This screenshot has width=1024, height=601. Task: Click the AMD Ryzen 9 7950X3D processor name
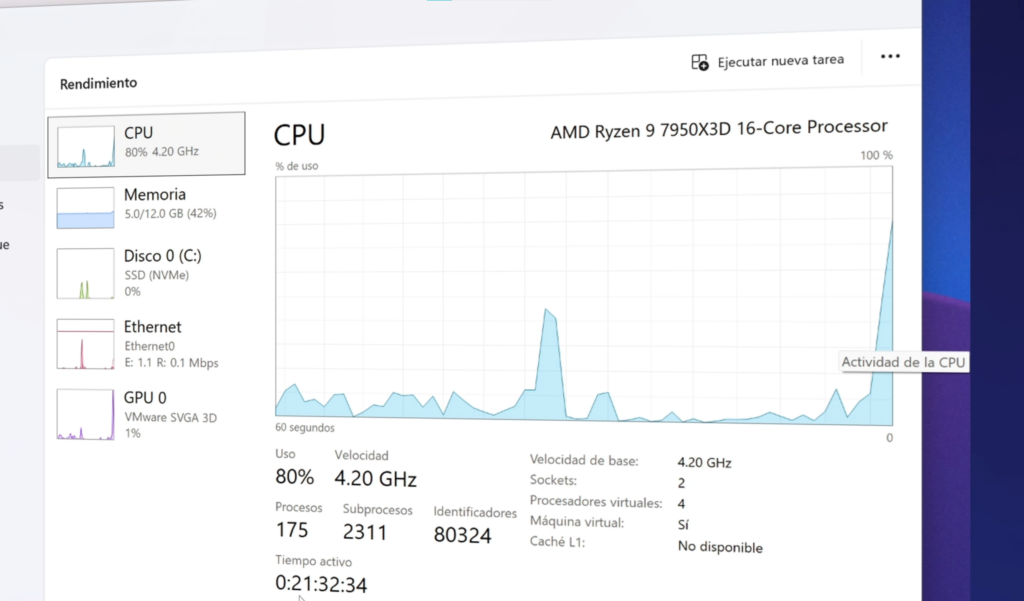pos(718,129)
